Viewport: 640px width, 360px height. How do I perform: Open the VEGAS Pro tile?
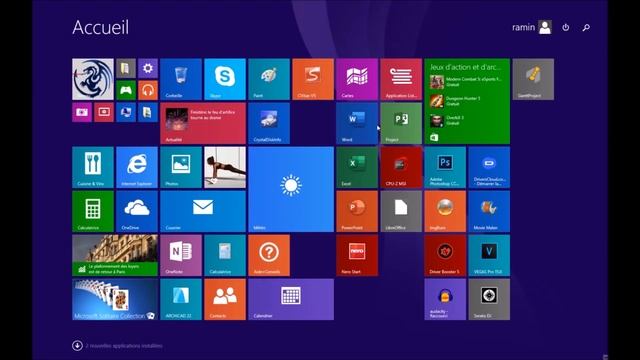click(x=489, y=256)
